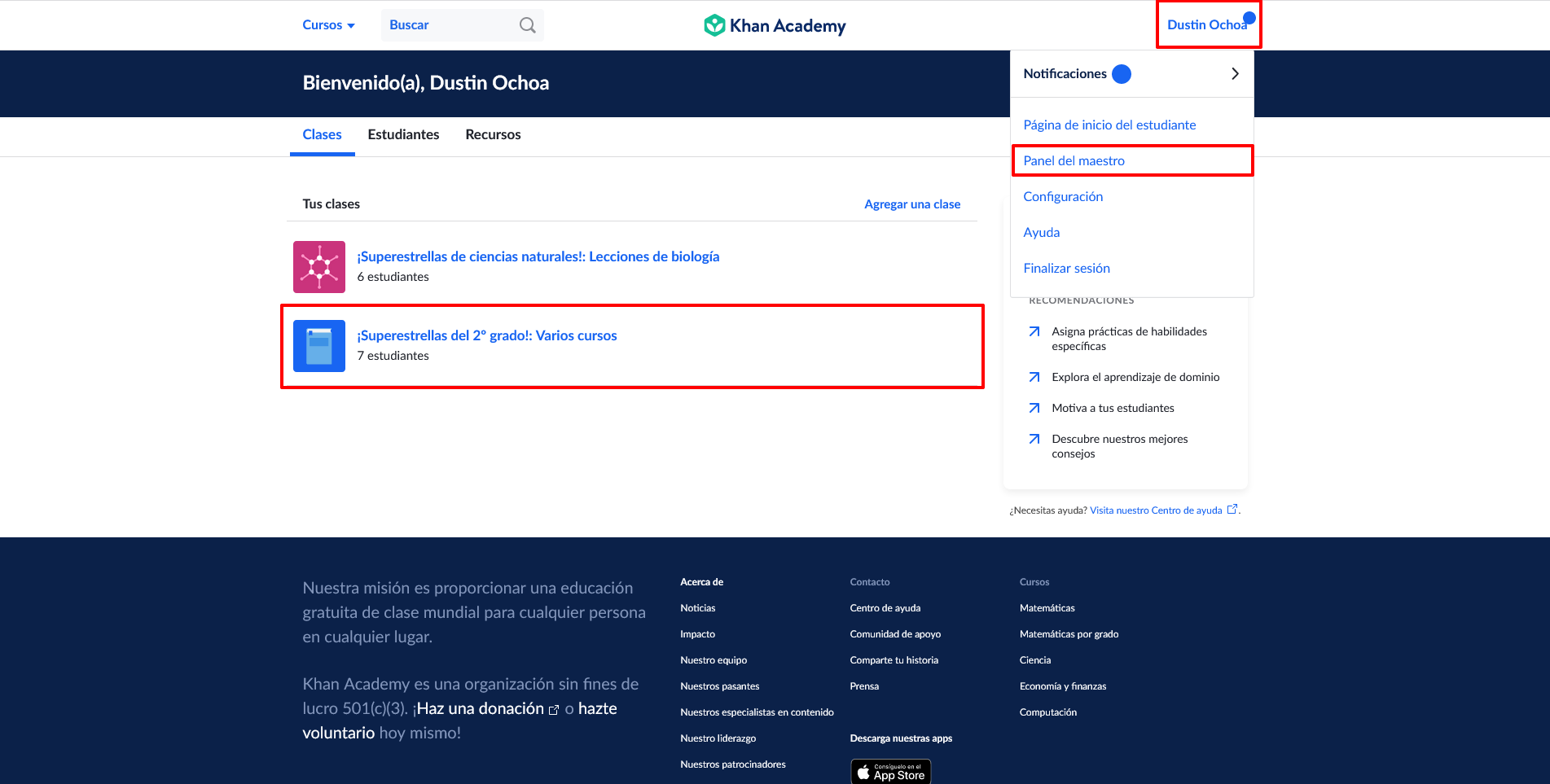Open Nuestros especialistas en contenido link
This screenshot has width=1550, height=784.
coord(757,712)
